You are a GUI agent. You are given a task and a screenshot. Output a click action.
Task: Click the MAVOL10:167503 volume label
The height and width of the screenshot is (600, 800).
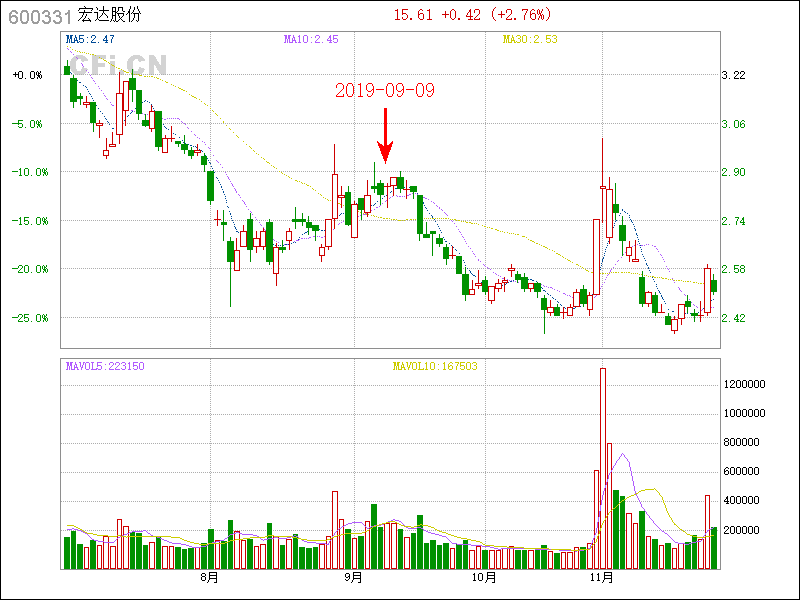coord(435,367)
